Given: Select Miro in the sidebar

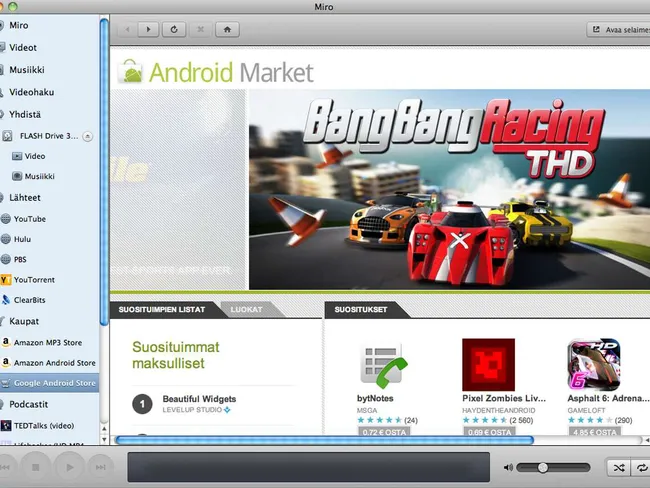Looking at the screenshot, I should tap(19, 25).
